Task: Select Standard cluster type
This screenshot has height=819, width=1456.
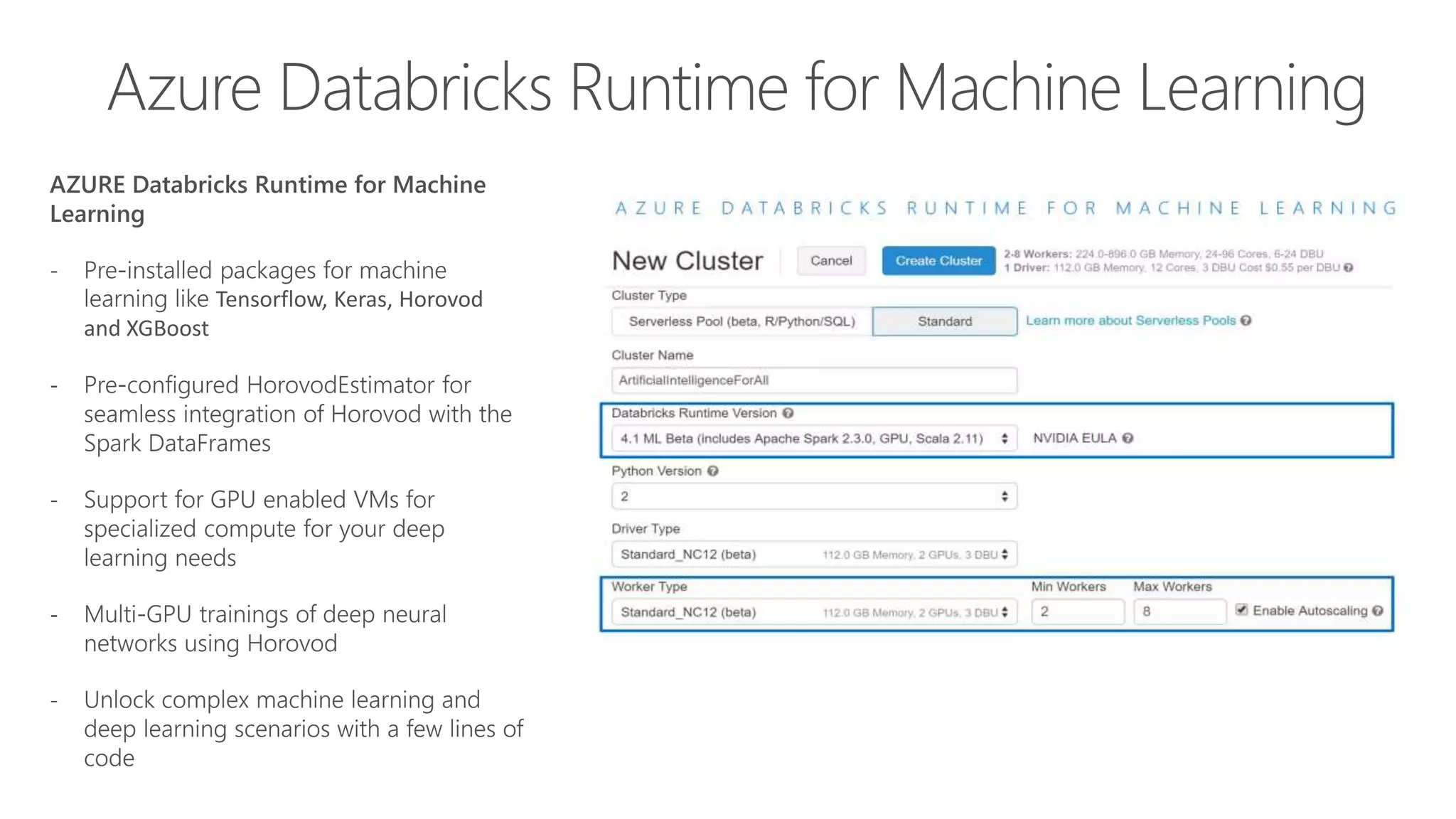Action: tap(944, 321)
